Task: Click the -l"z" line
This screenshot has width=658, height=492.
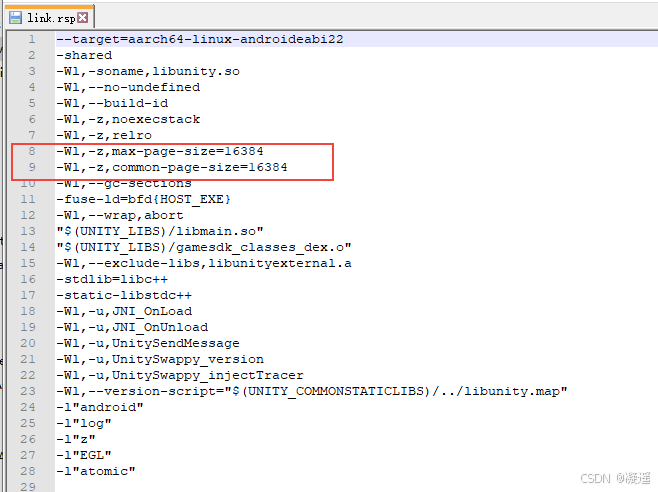Action: click(76, 439)
